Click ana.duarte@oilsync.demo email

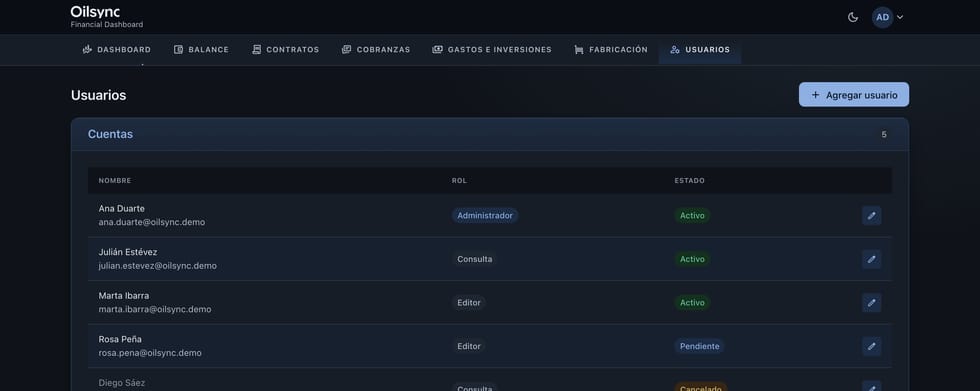point(152,222)
